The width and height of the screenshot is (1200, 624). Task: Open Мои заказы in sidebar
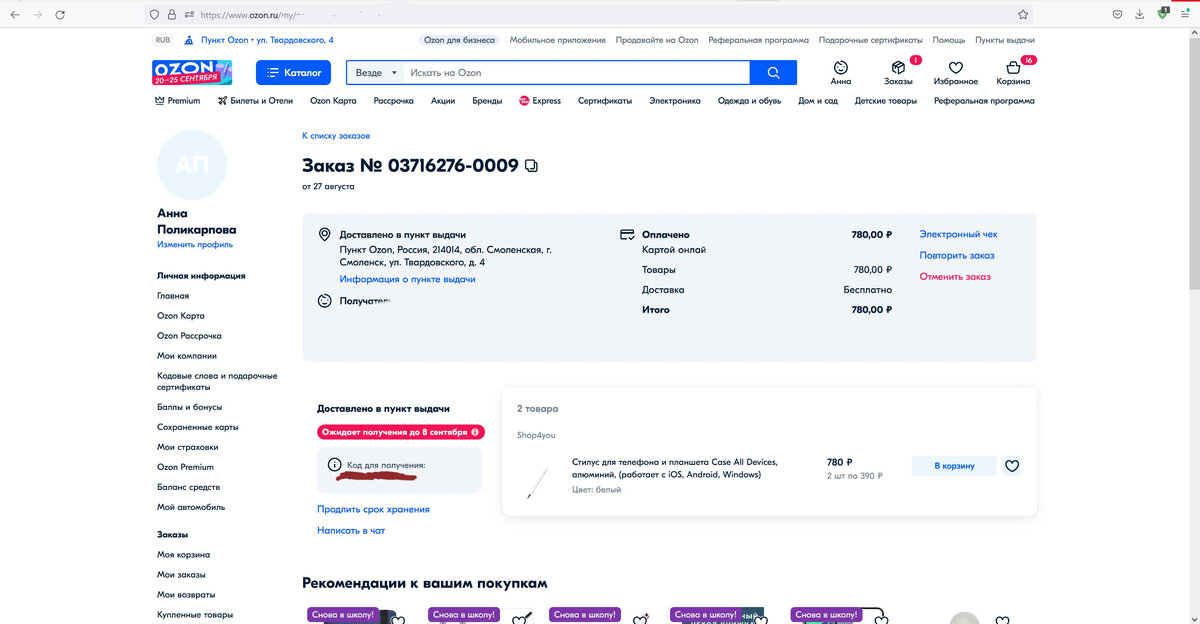(181, 574)
